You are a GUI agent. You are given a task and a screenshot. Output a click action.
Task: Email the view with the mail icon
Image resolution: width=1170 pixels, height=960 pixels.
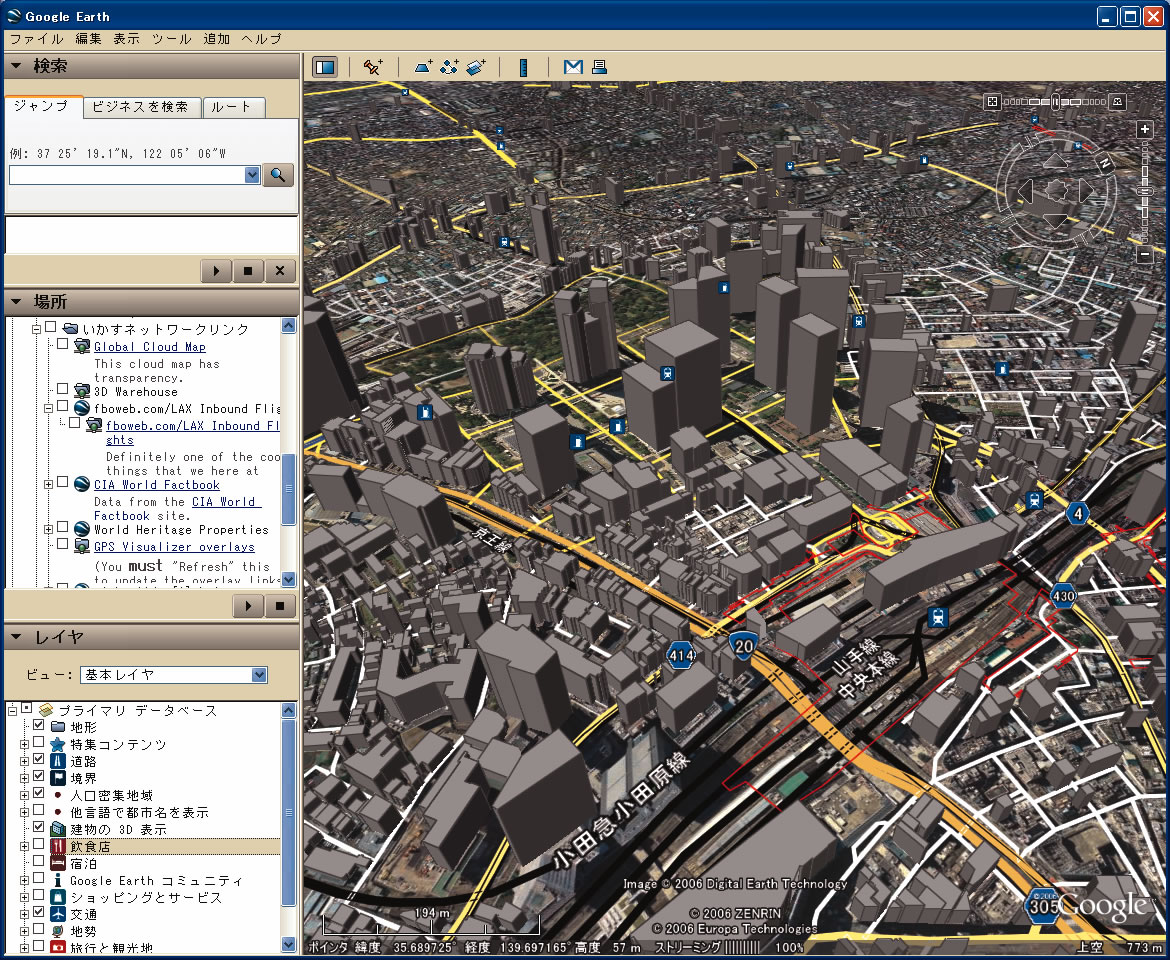tap(573, 67)
